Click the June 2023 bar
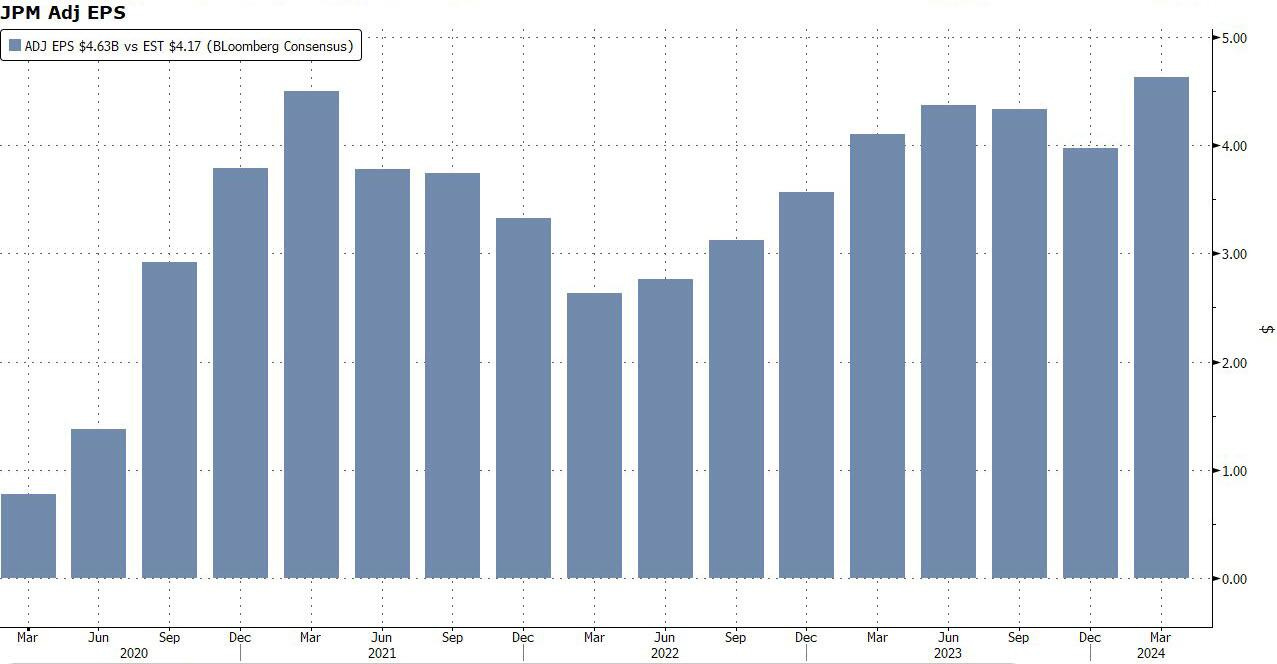The width and height of the screenshot is (1277, 664). (948, 341)
